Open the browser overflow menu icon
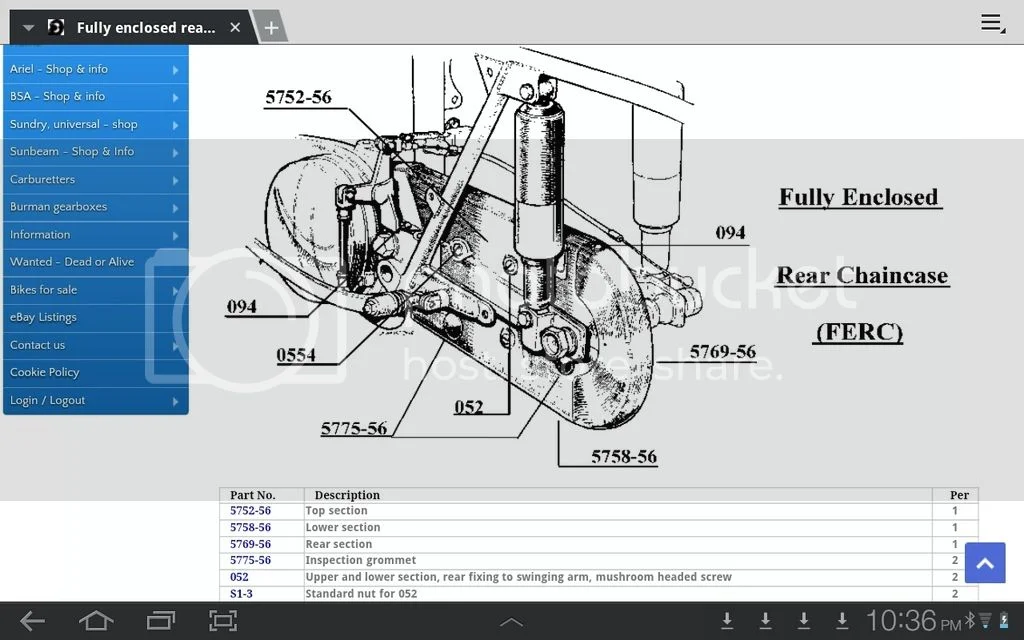Viewport: 1024px width, 640px height. tap(991, 23)
